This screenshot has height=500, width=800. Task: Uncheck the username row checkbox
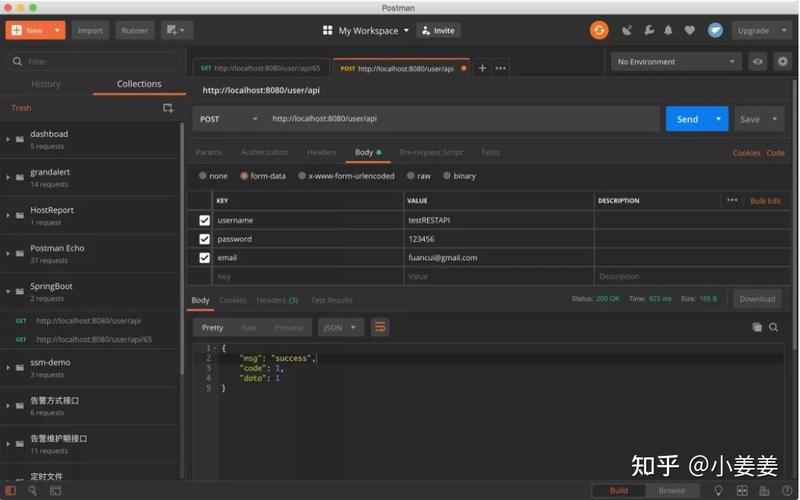(x=205, y=220)
